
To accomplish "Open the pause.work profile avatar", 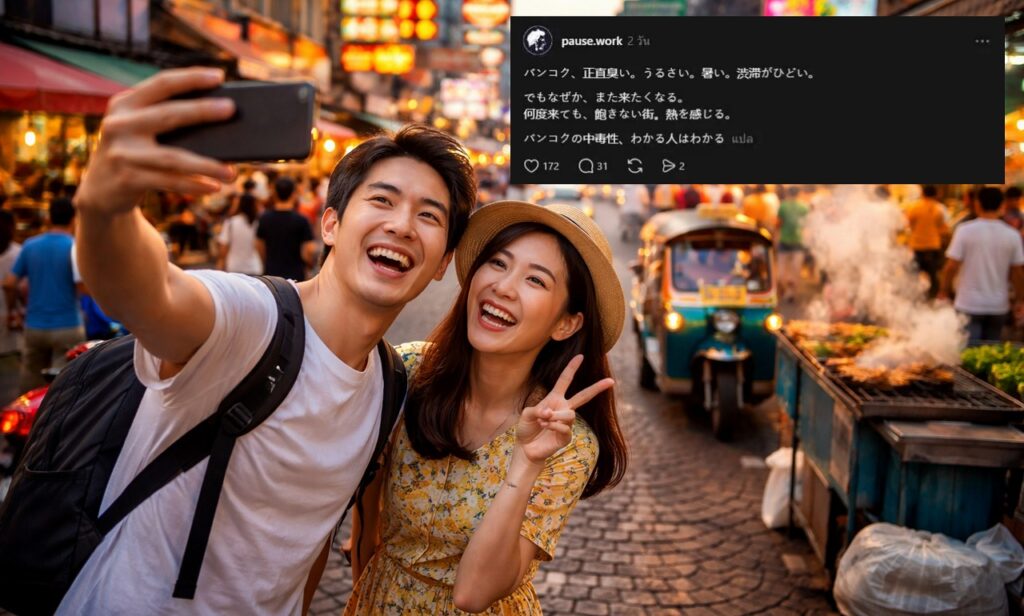I will [537, 41].
